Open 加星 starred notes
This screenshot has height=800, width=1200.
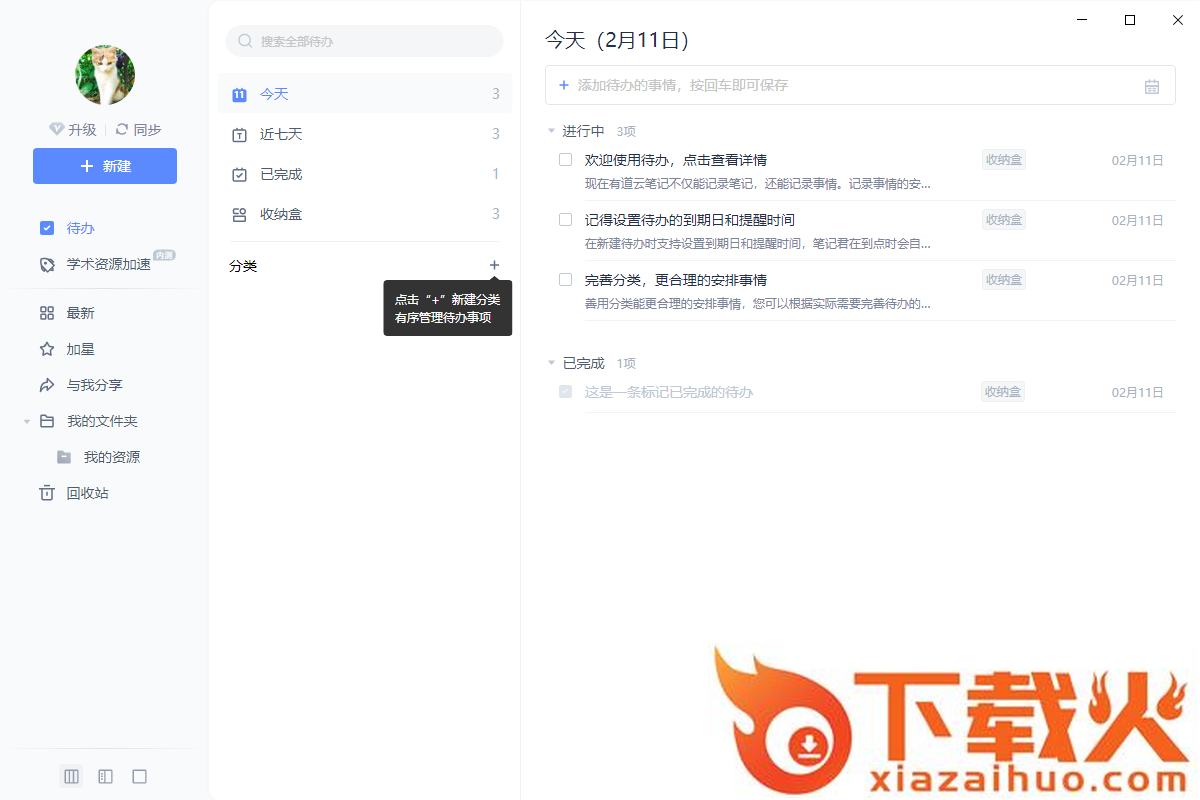(80, 349)
